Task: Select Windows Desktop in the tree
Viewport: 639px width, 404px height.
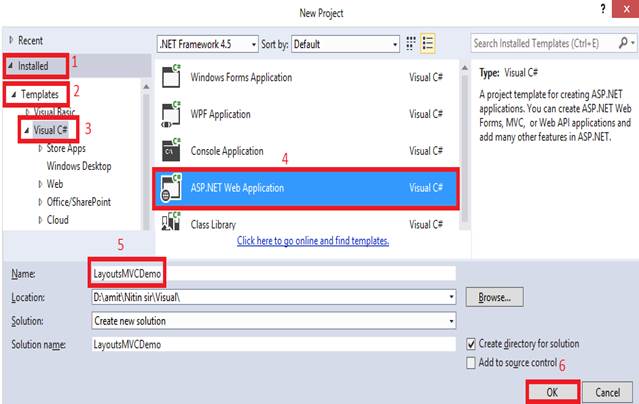Action: [x=79, y=166]
